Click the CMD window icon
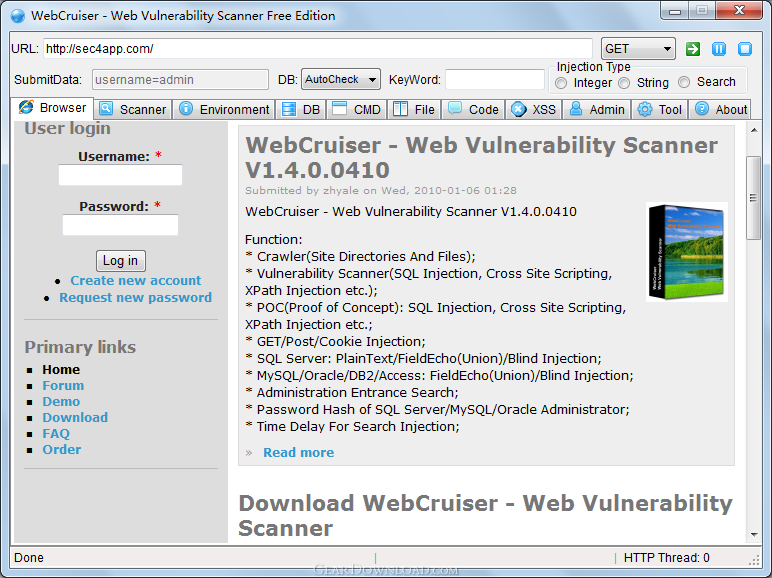Image resolution: width=772 pixels, height=578 pixels. click(340, 109)
